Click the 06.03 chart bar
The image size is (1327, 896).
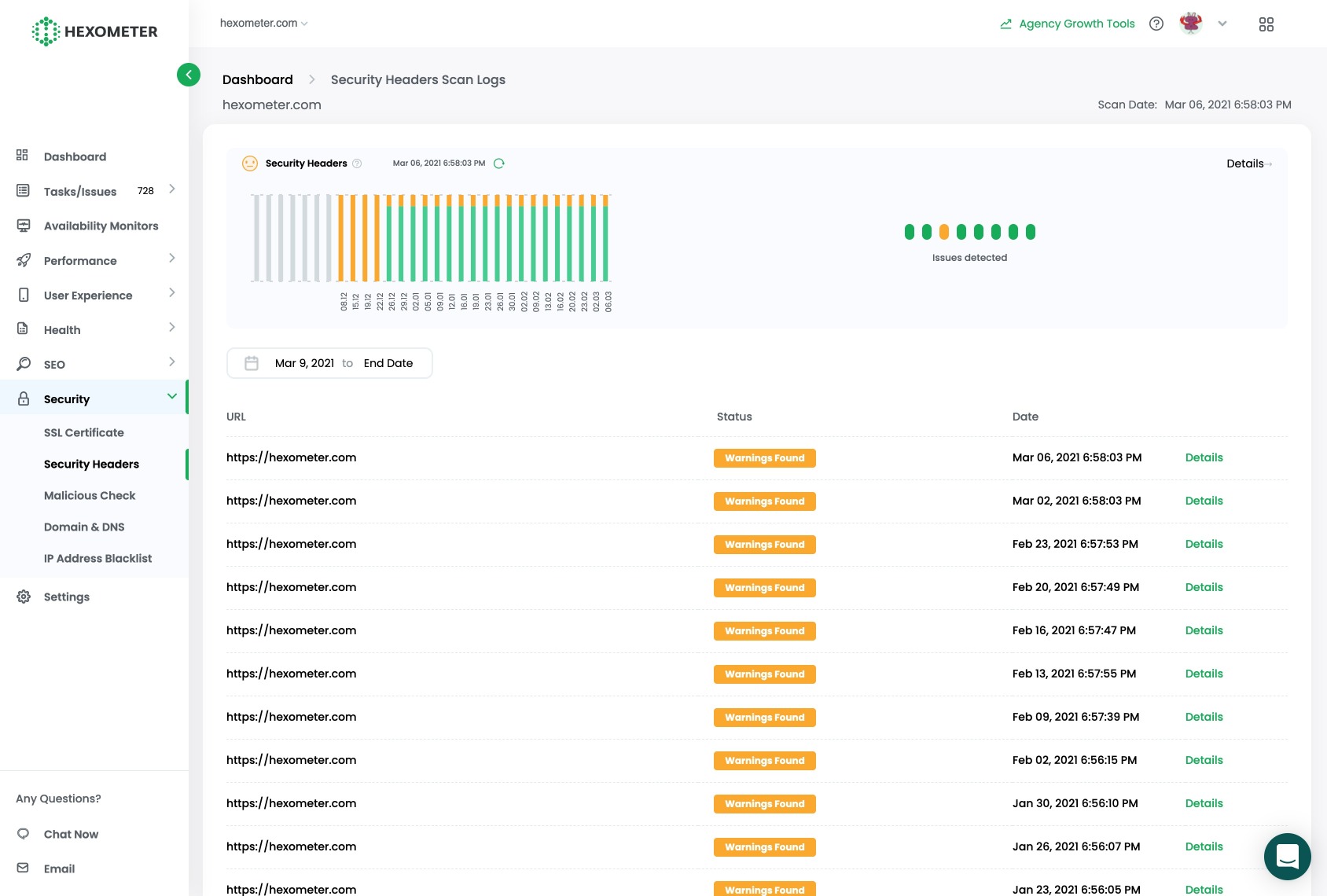click(x=605, y=238)
